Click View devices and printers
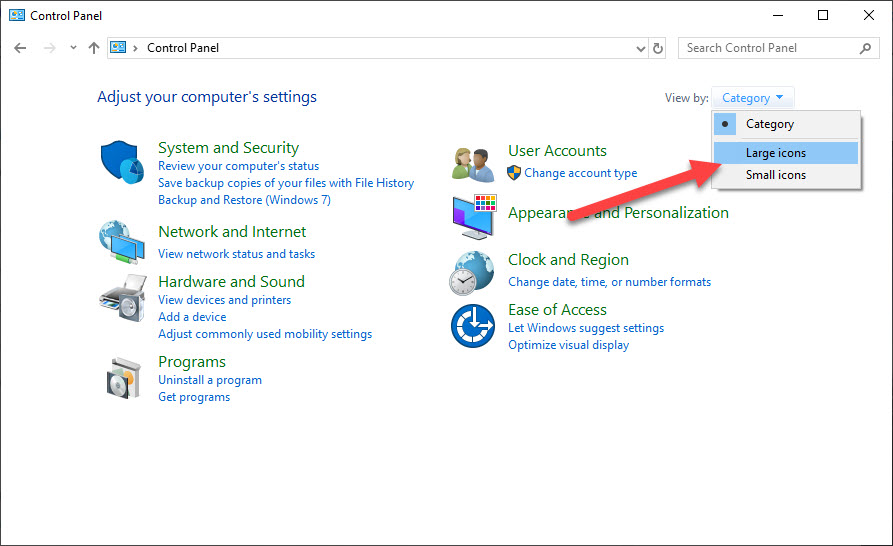The width and height of the screenshot is (893, 546). [224, 300]
